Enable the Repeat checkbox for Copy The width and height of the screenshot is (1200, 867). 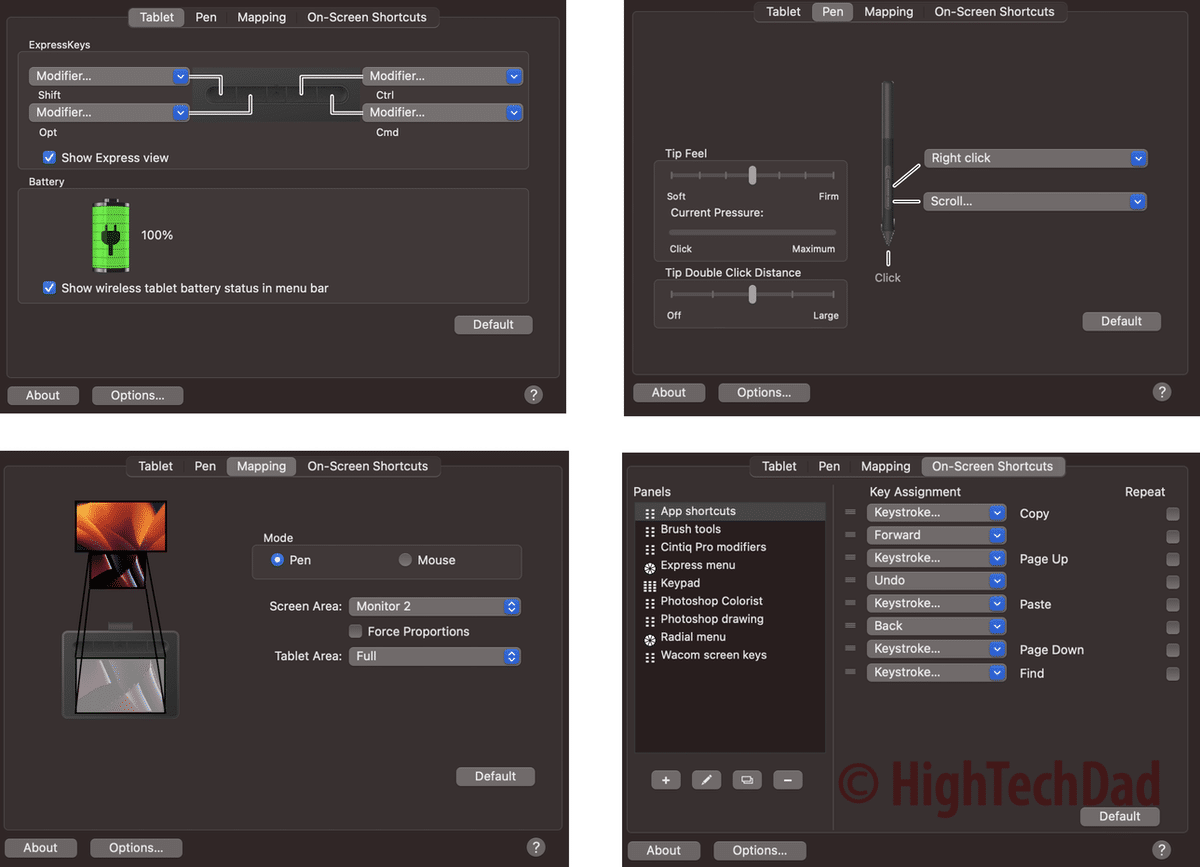1173,514
